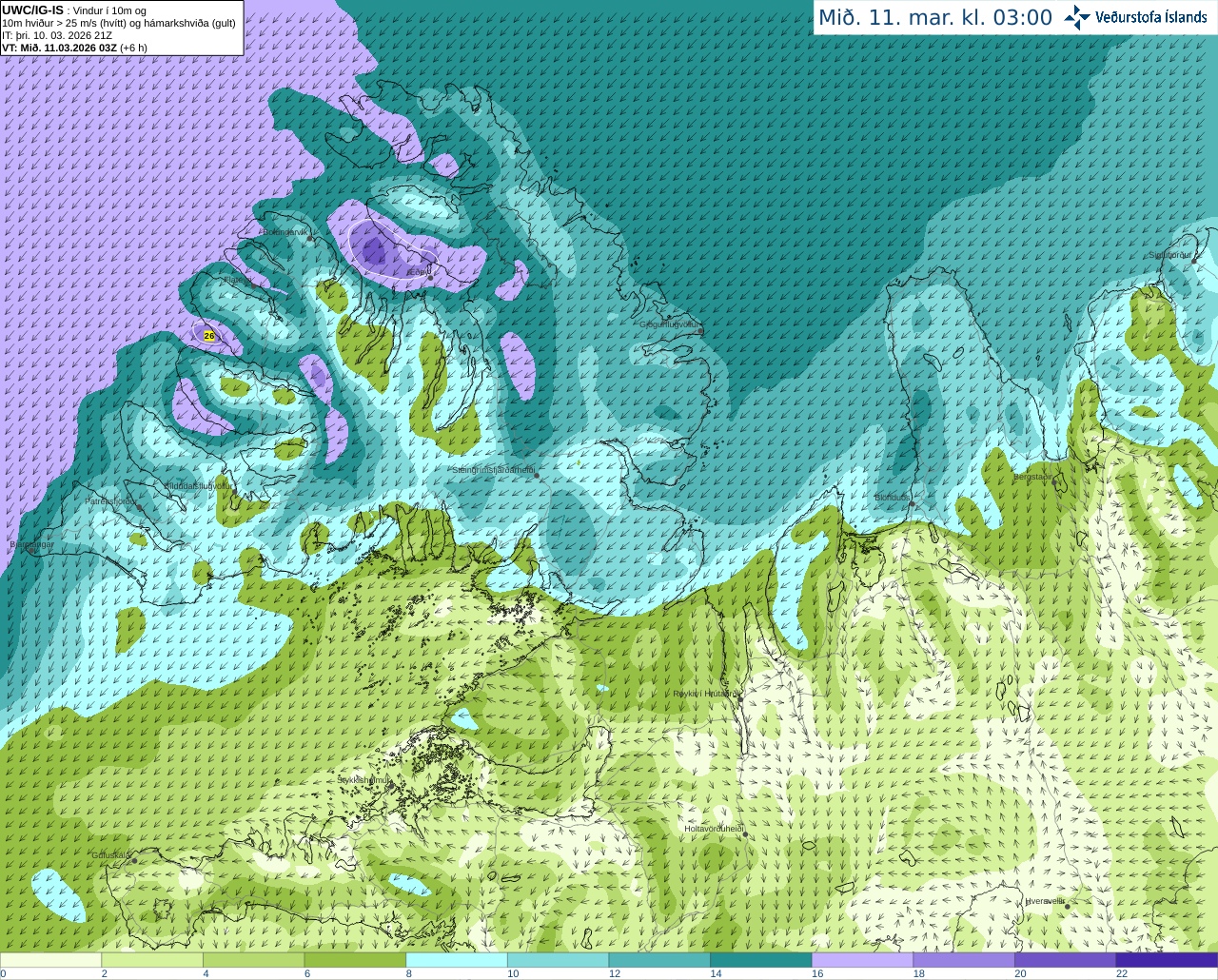This screenshot has width=1218, height=980.
Task: Click the Reykir í Hrútafirði station label
Action: tap(705, 694)
